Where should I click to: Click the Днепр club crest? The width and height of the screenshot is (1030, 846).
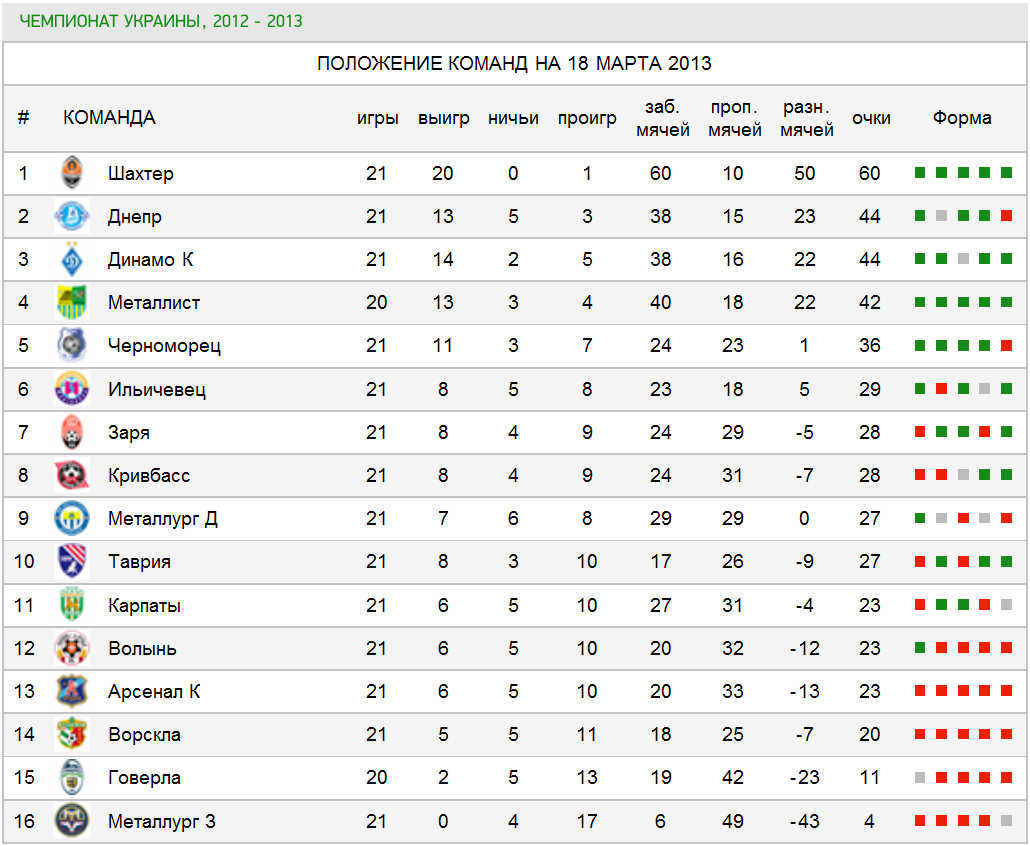point(72,216)
